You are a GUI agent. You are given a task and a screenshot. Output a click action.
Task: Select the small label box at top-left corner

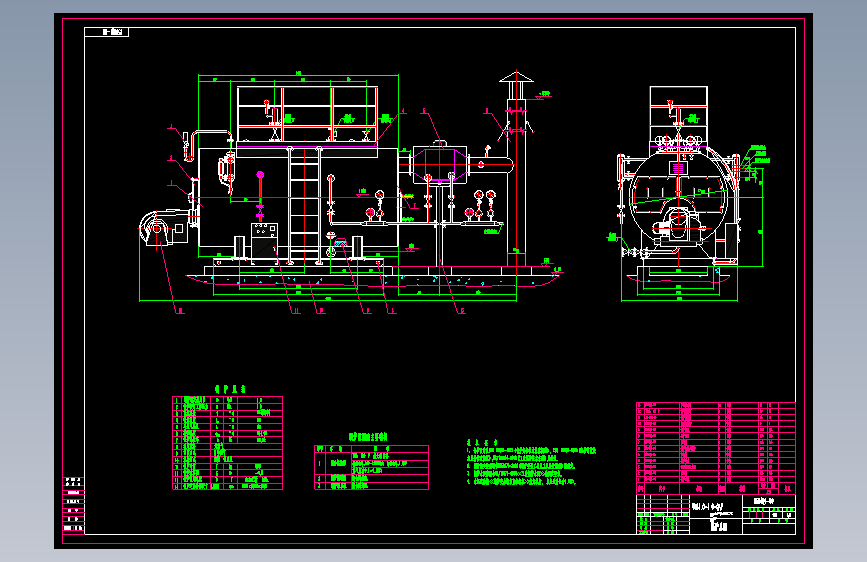click(x=107, y=32)
